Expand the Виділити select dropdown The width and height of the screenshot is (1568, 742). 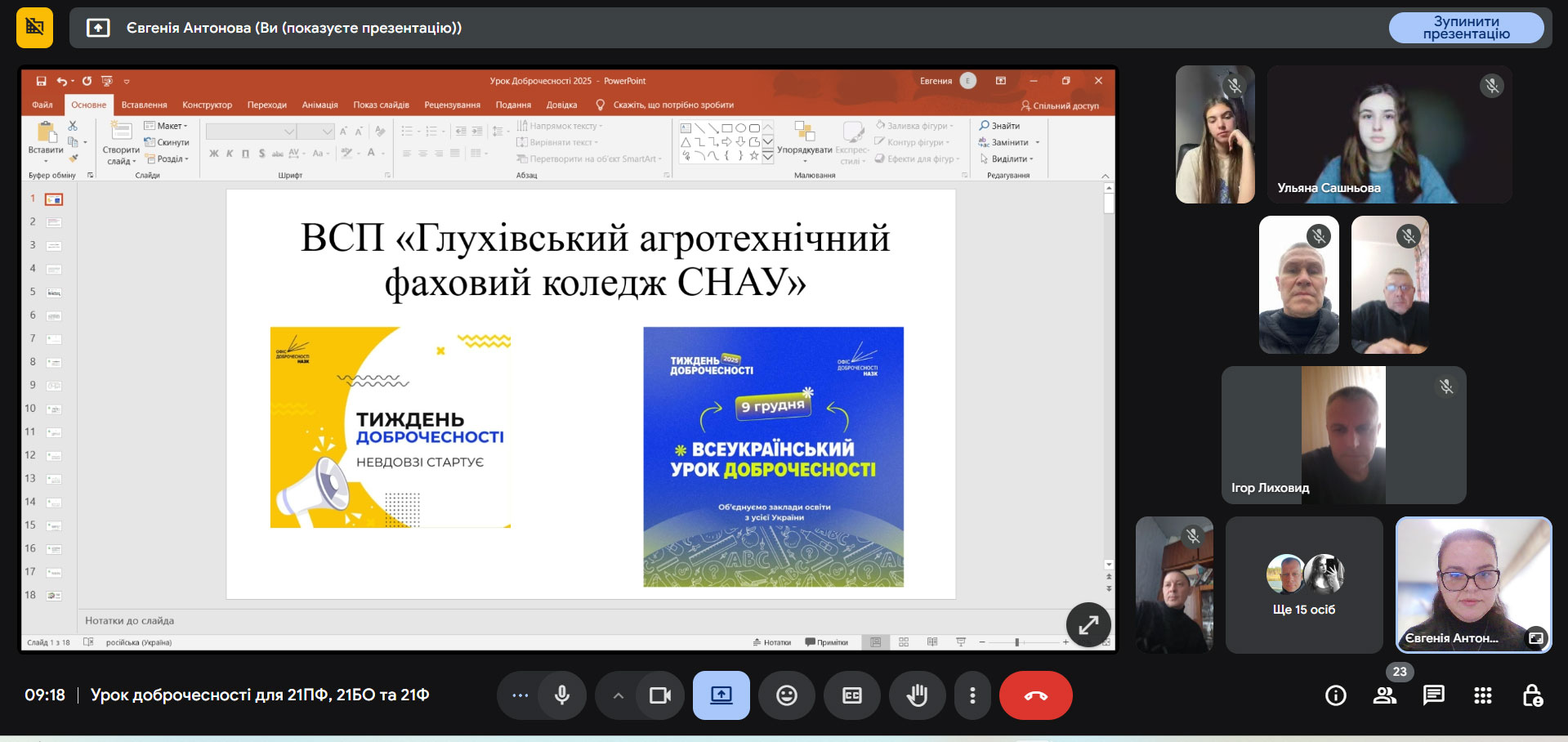[1007, 159]
